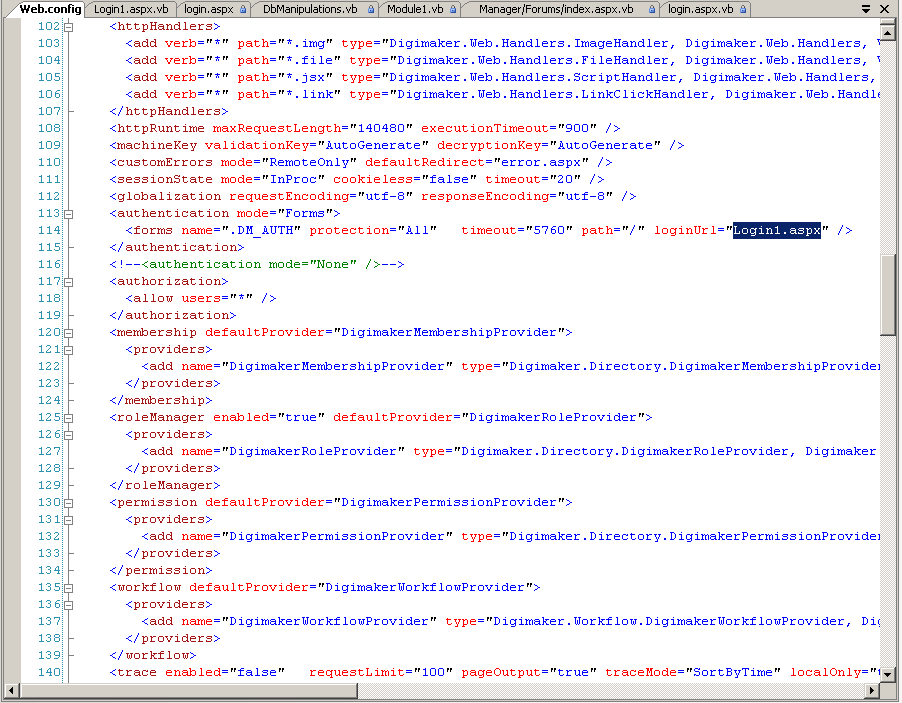Click the ".DM_AUTH" forms name value

pyautogui.click(x=261, y=230)
